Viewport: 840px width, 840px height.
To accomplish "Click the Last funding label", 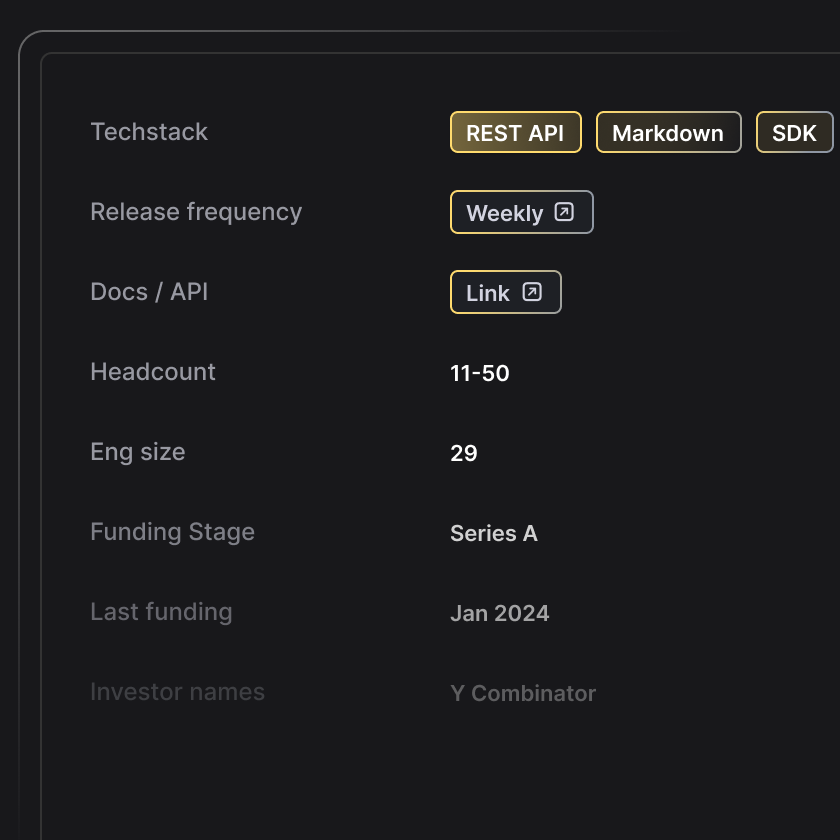I will point(161,612).
